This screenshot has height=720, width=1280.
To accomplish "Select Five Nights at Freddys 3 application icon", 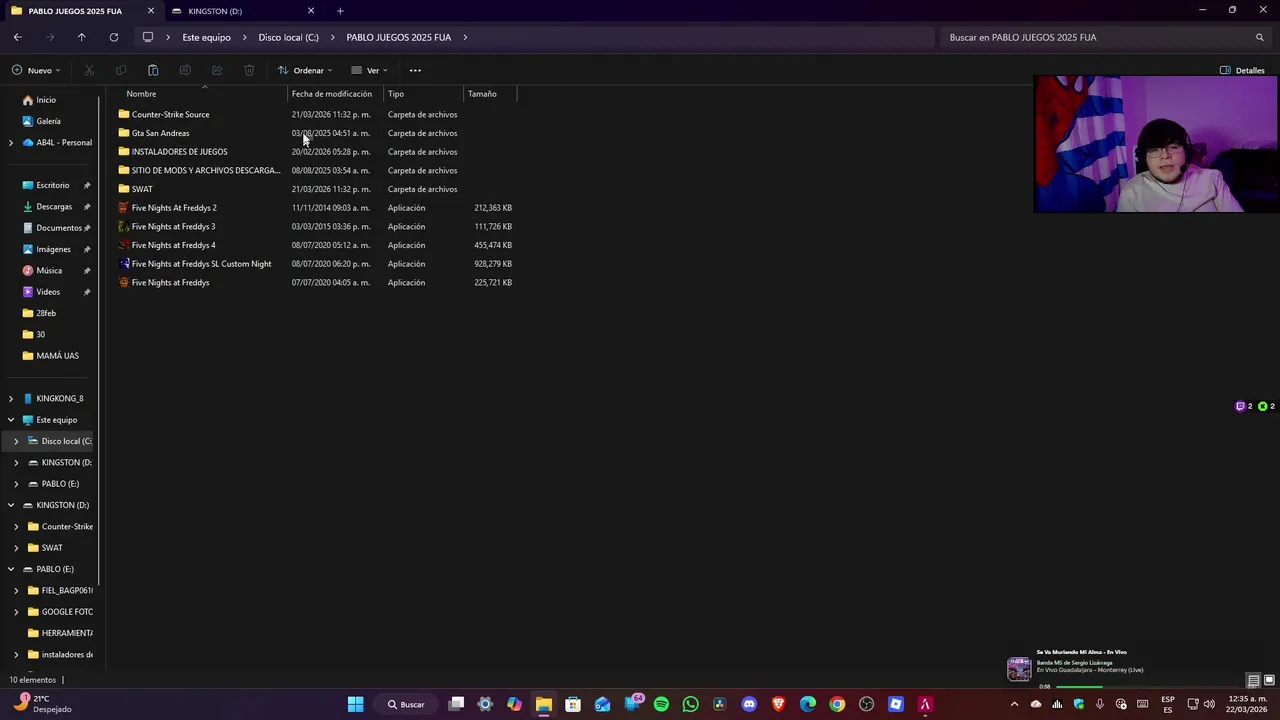I will [x=124, y=226].
